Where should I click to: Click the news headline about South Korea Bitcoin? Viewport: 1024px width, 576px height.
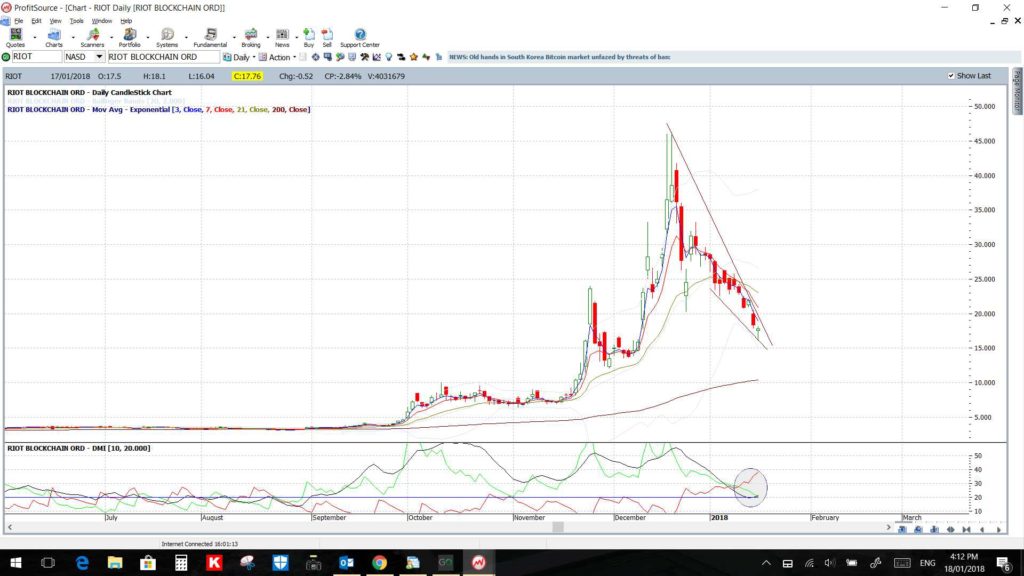[560, 57]
